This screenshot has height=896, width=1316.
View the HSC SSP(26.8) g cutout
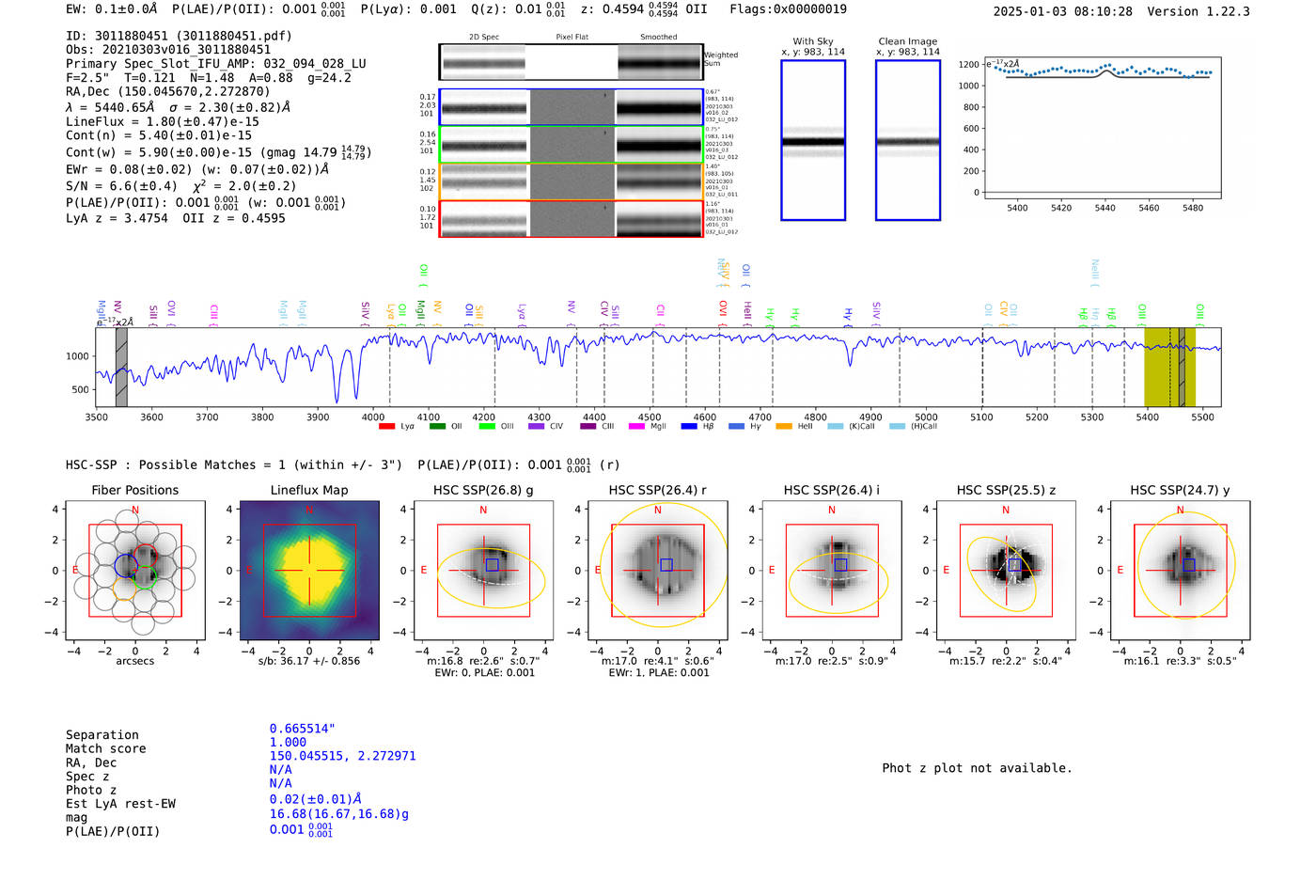click(483, 571)
